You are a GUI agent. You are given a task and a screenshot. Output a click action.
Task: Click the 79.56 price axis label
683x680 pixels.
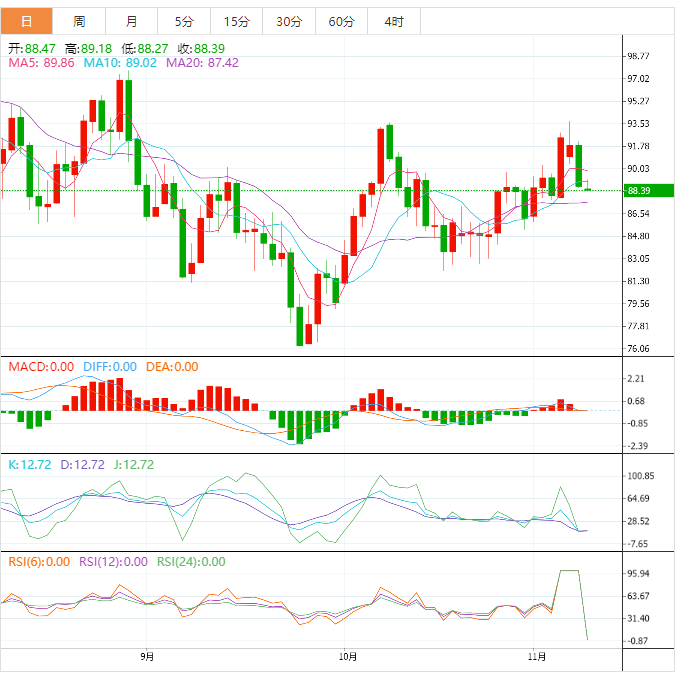[x=638, y=304]
